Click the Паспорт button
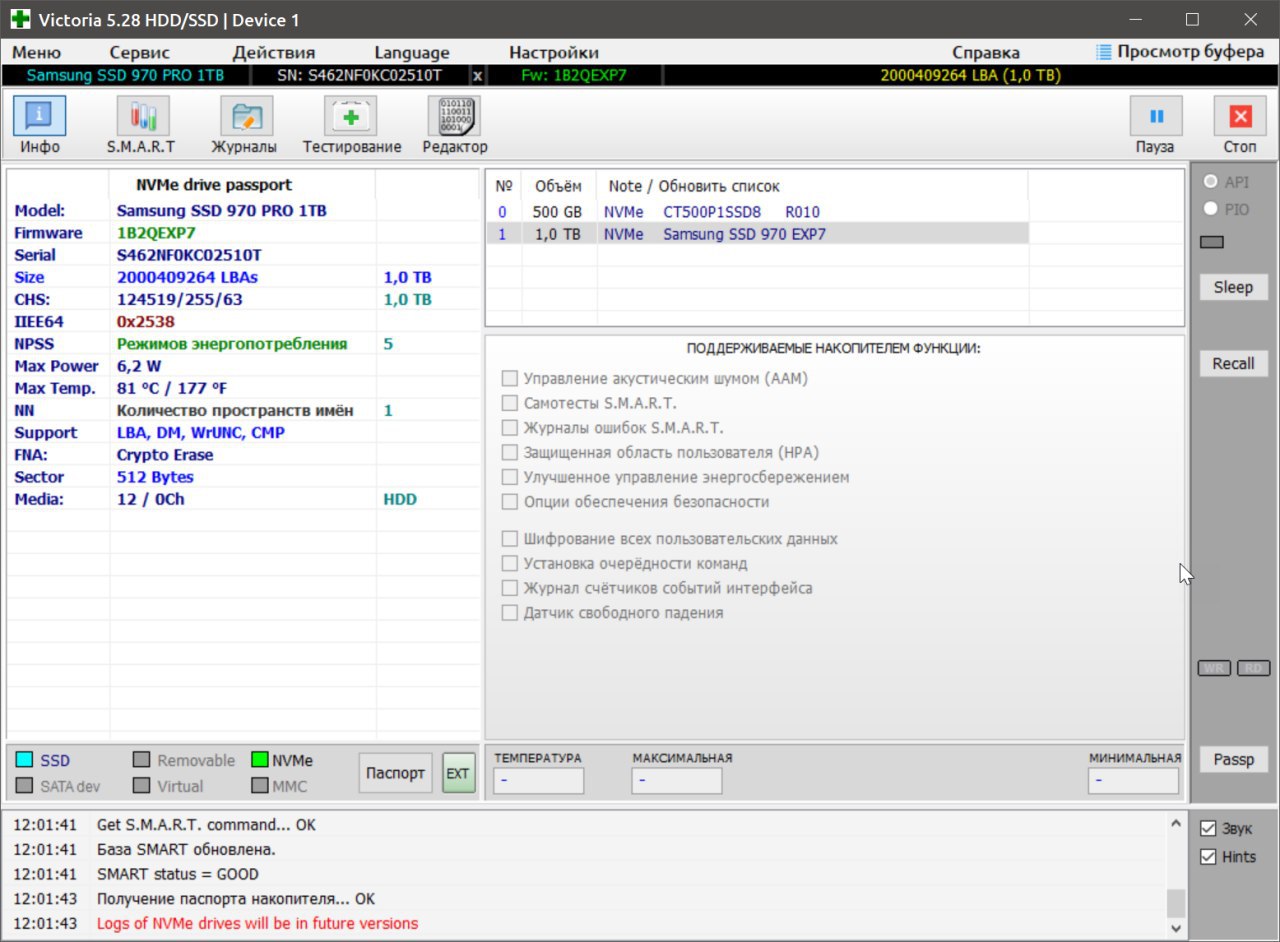Viewport: 1280px width, 942px height. (x=395, y=773)
